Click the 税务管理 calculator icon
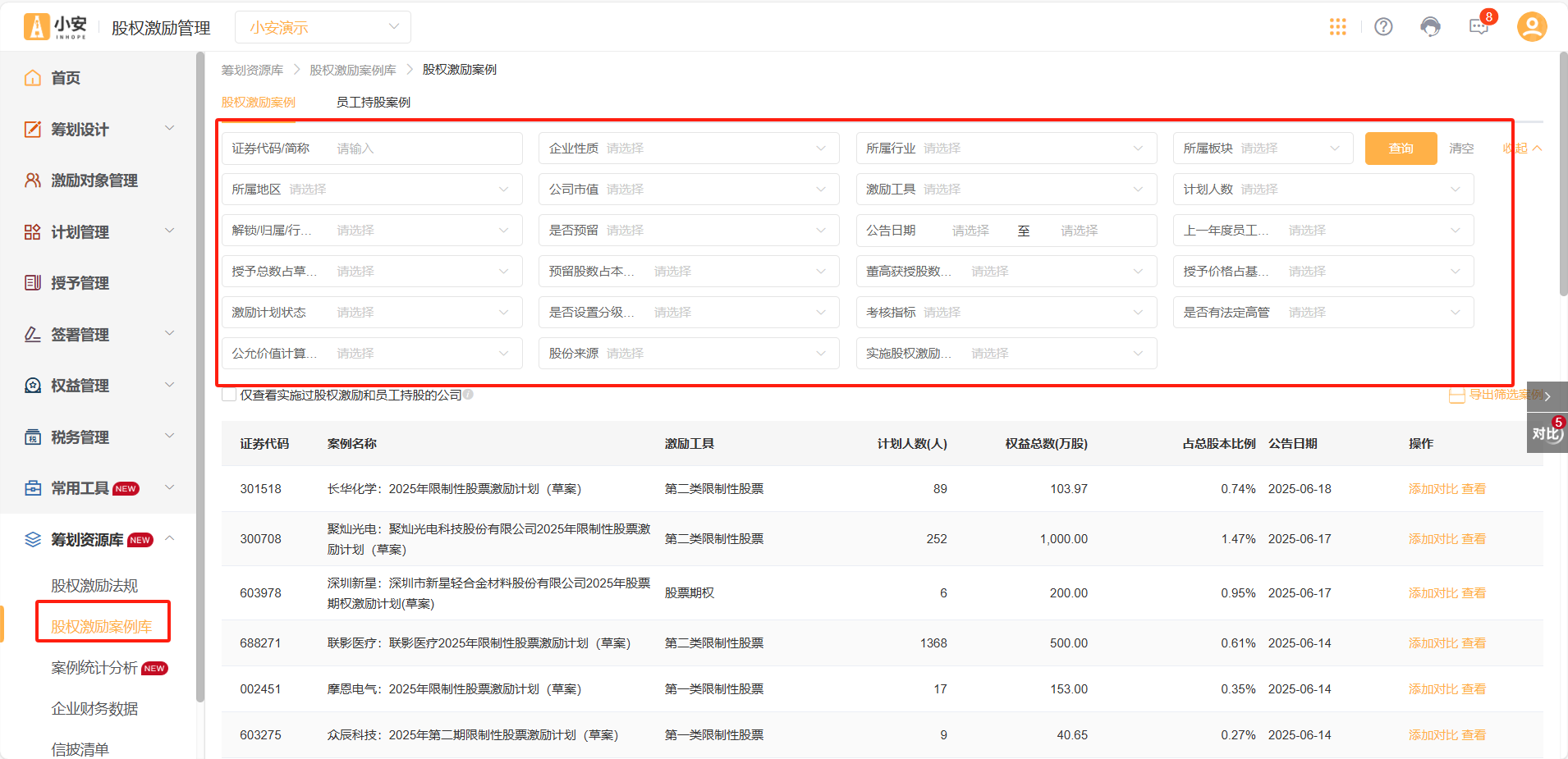The width and height of the screenshot is (1568, 759). tap(33, 437)
